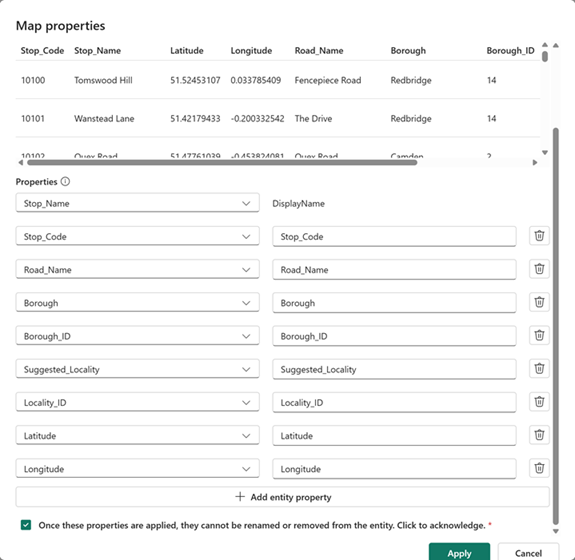Edit the Suggested_Locality property name field

pos(394,369)
